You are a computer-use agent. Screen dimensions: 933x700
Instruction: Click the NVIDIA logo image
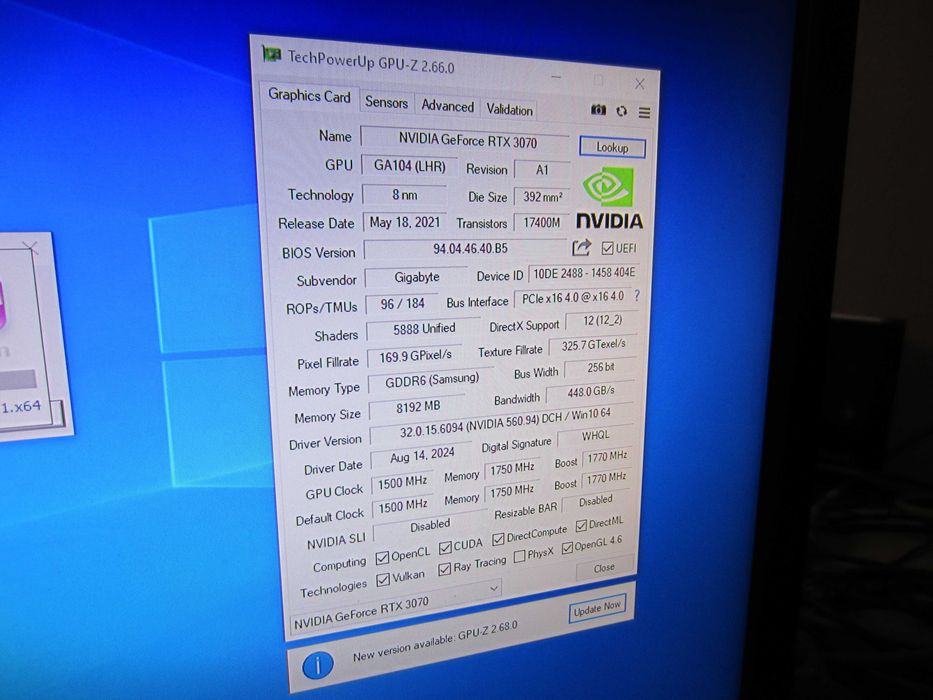(x=609, y=199)
